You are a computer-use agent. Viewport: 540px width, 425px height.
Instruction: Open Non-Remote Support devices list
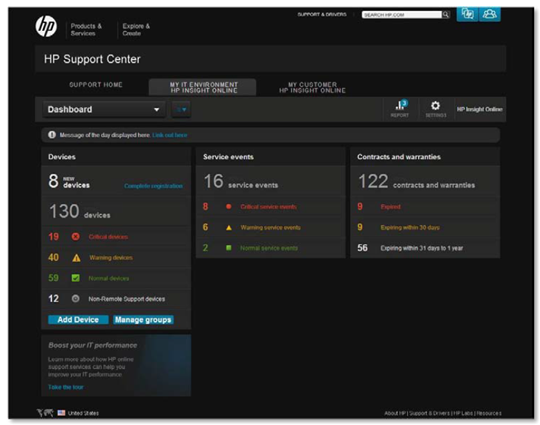pos(127,299)
